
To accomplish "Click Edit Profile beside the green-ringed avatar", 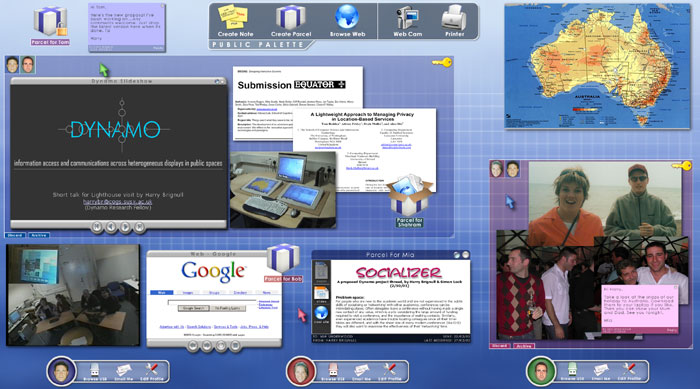I will click(x=629, y=372).
